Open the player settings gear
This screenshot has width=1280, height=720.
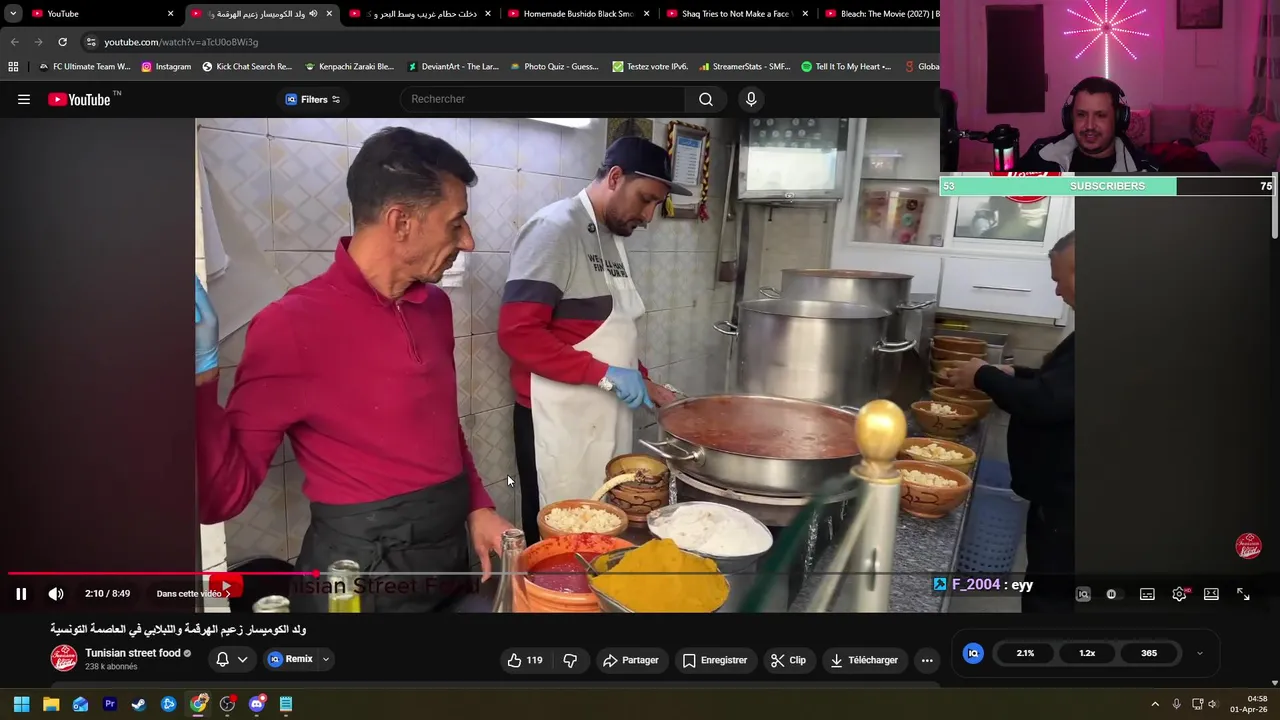point(1180,594)
